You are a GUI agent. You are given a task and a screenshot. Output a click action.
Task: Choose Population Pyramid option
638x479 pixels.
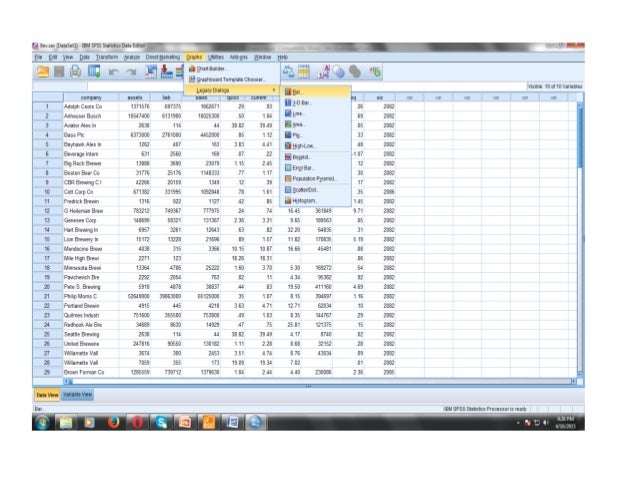point(316,179)
